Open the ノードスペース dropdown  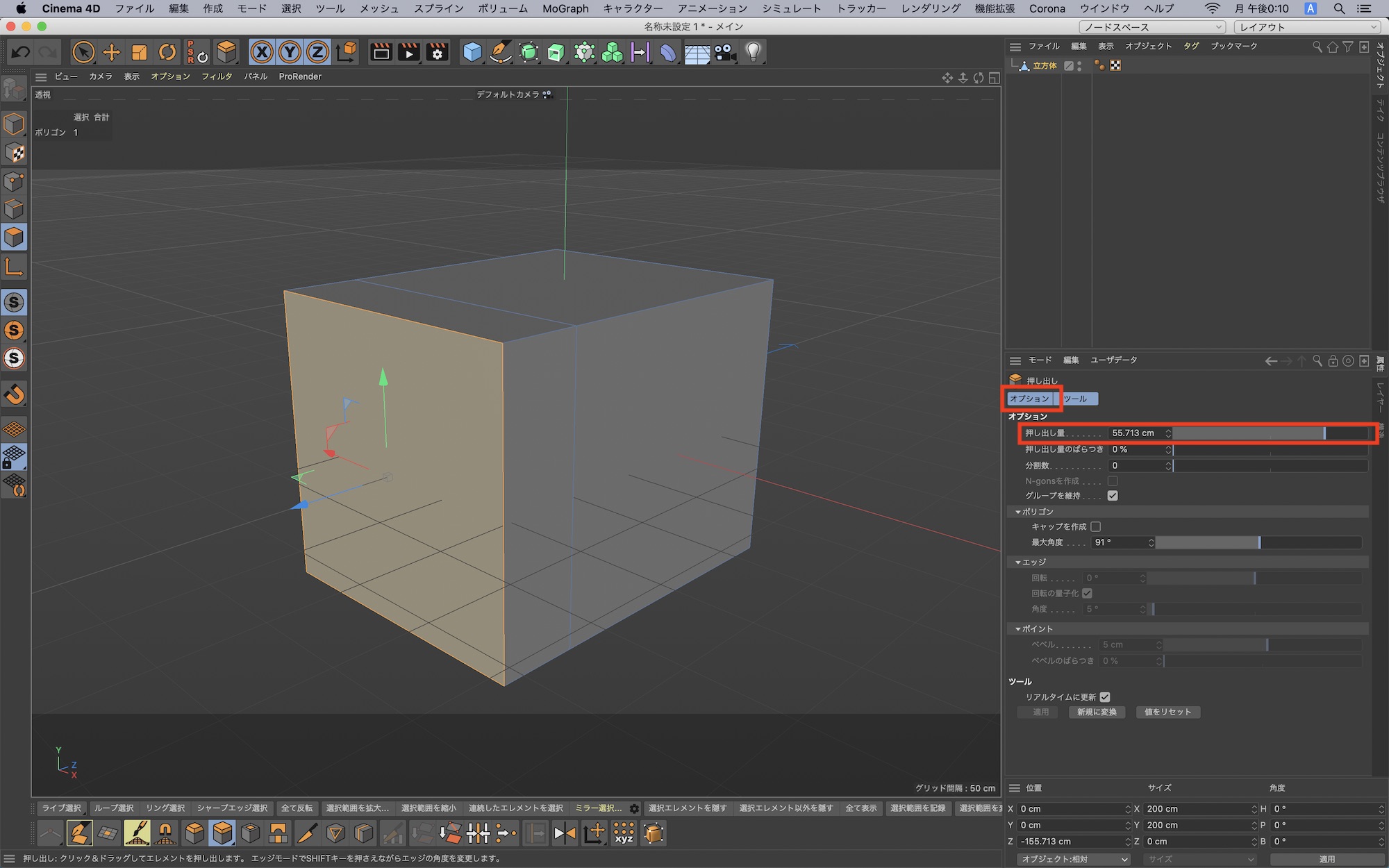tap(1152, 27)
